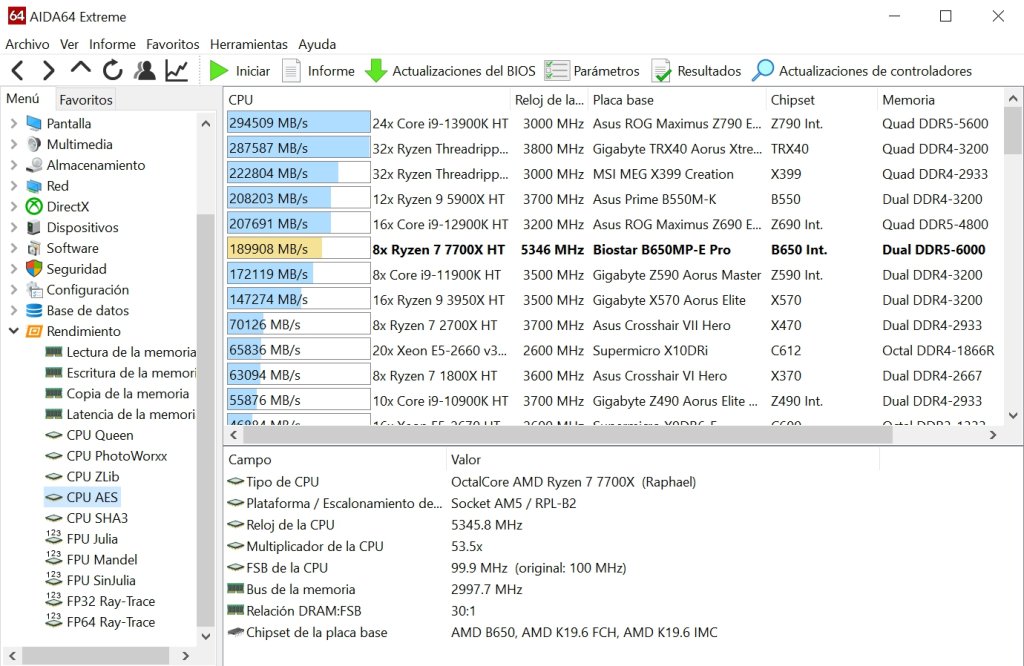
Task: Click the Informe toolbar button
Action: [x=319, y=71]
